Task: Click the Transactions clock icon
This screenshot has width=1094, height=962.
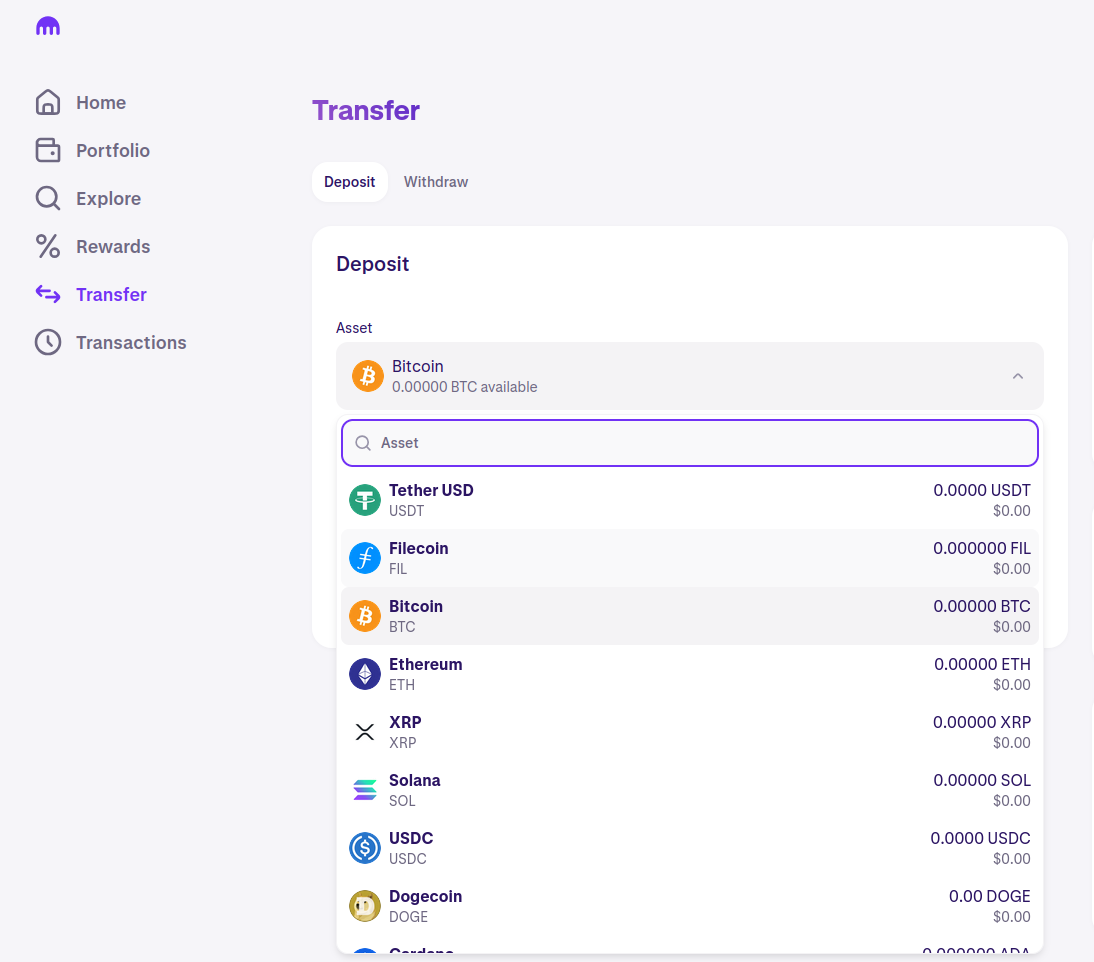Action: pos(48,343)
